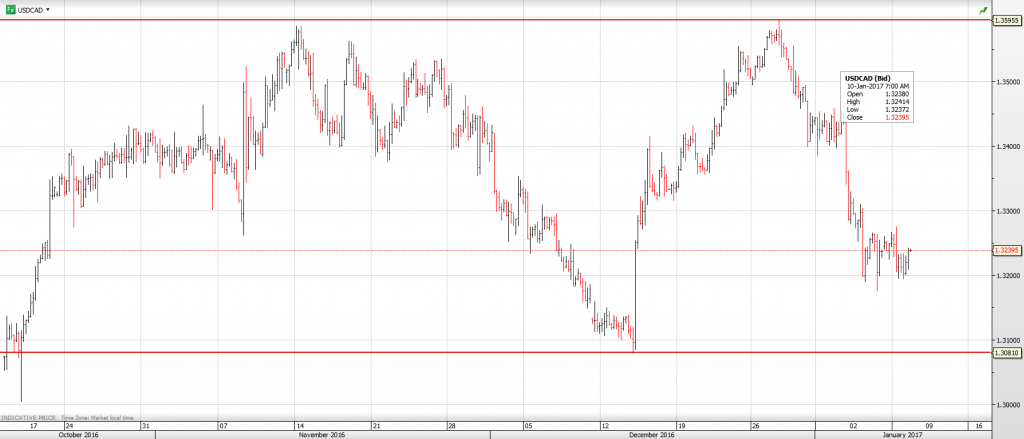Screen dimensions: 1024x439
Task: Click the red Close value 1.32395 in tooltip
Action: pos(898,117)
